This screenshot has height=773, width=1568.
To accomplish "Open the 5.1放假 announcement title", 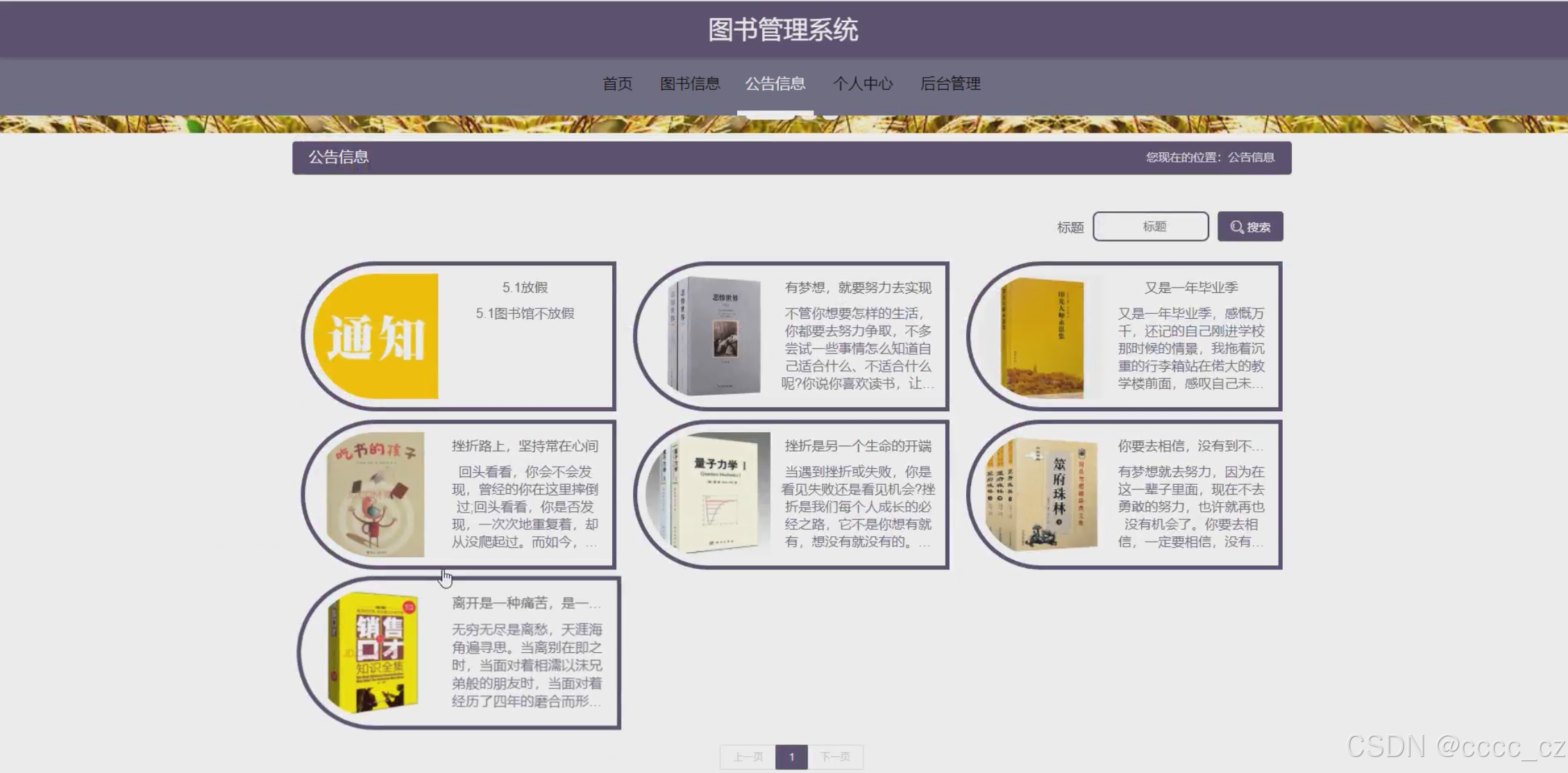I will (x=525, y=288).
